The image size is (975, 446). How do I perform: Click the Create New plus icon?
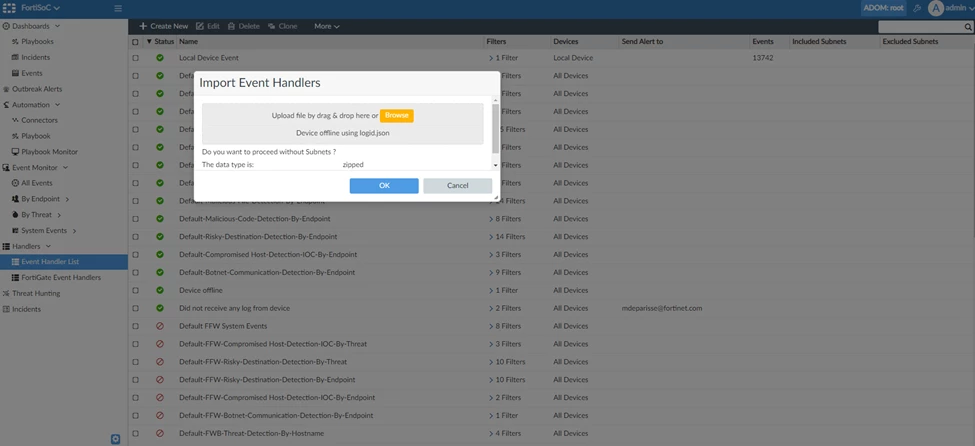point(143,26)
